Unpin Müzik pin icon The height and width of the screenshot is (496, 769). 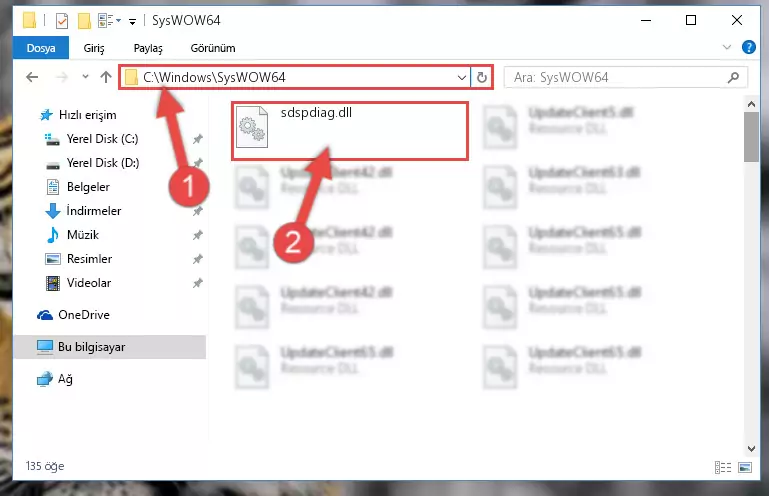pos(198,235)
